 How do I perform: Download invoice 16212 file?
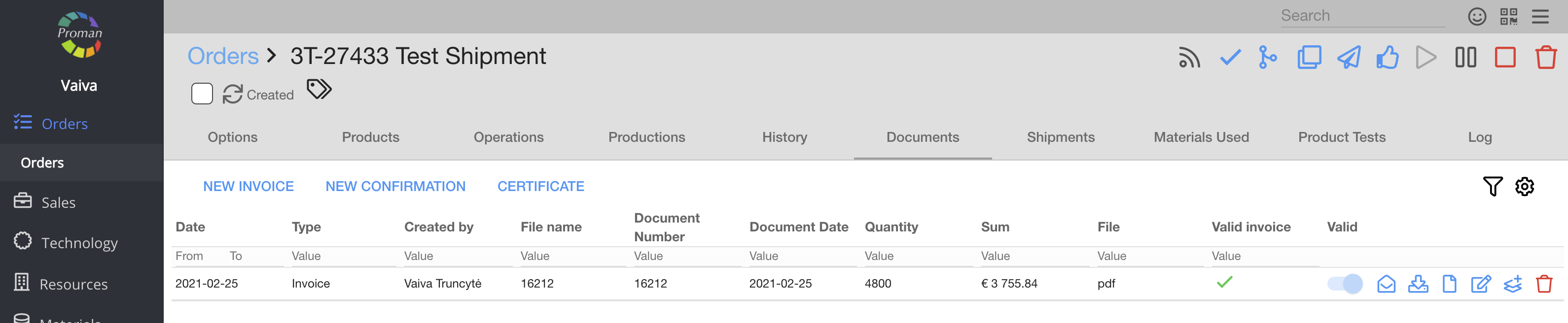click(x=1418, y=284)
